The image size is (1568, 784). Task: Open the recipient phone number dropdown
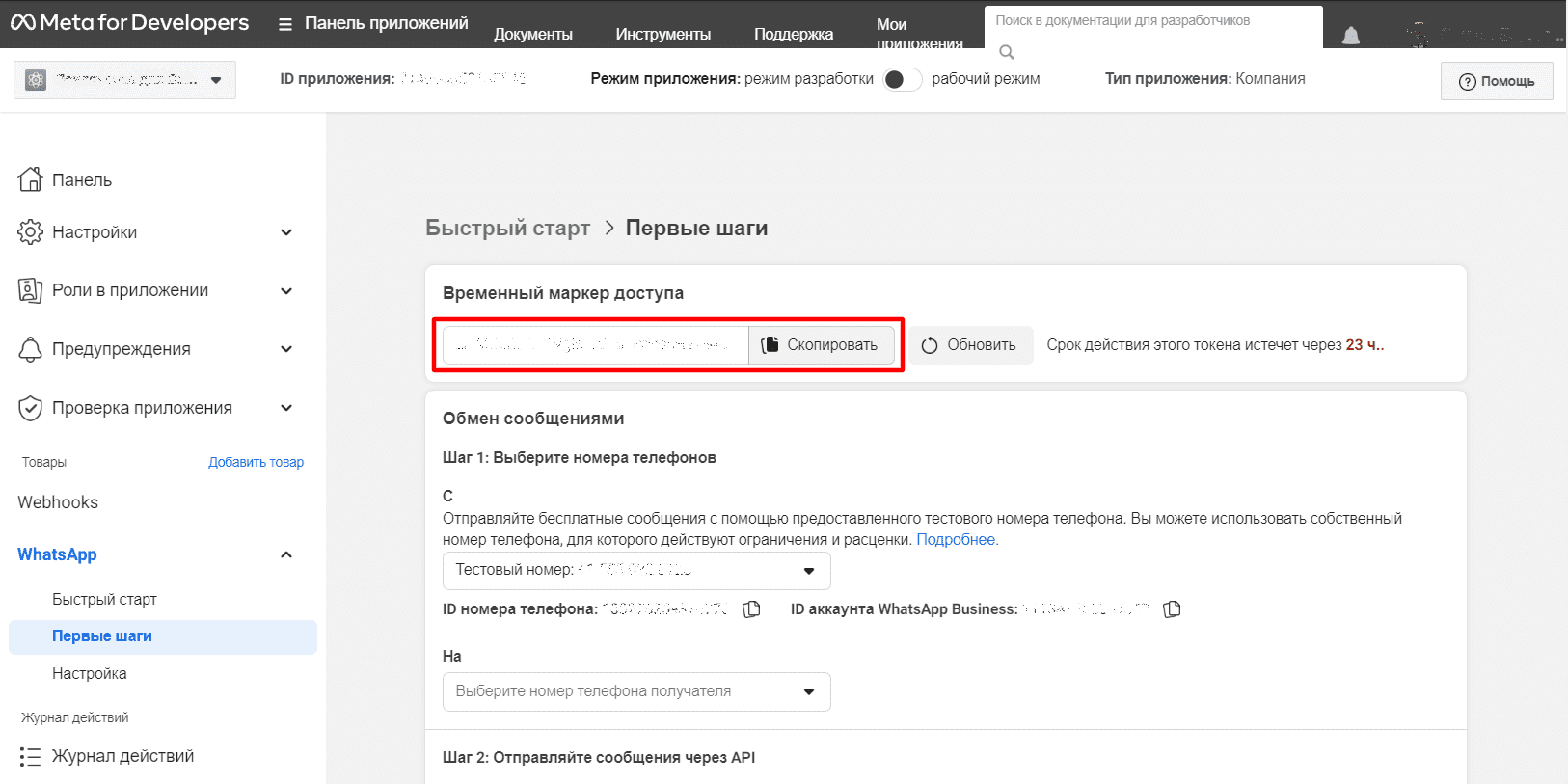(x=636, y=691)
